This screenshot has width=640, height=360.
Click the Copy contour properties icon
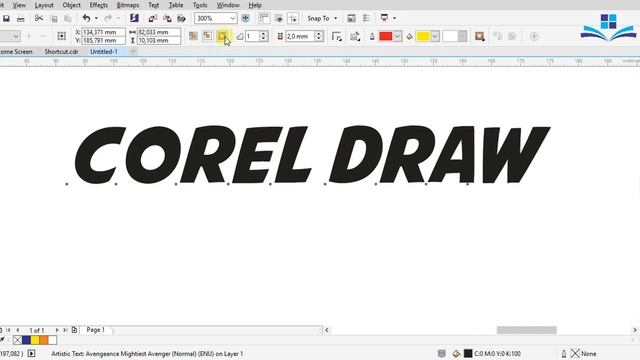(x=498, y=36)
